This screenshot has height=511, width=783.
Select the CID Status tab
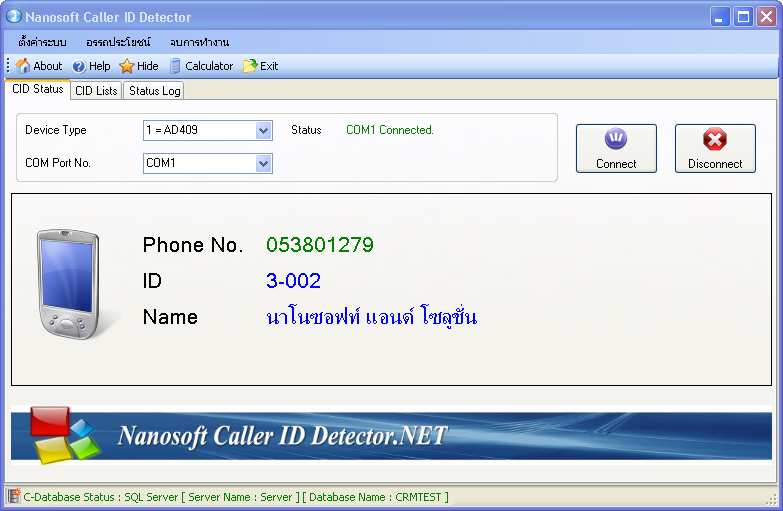click(x=37, y=89)
